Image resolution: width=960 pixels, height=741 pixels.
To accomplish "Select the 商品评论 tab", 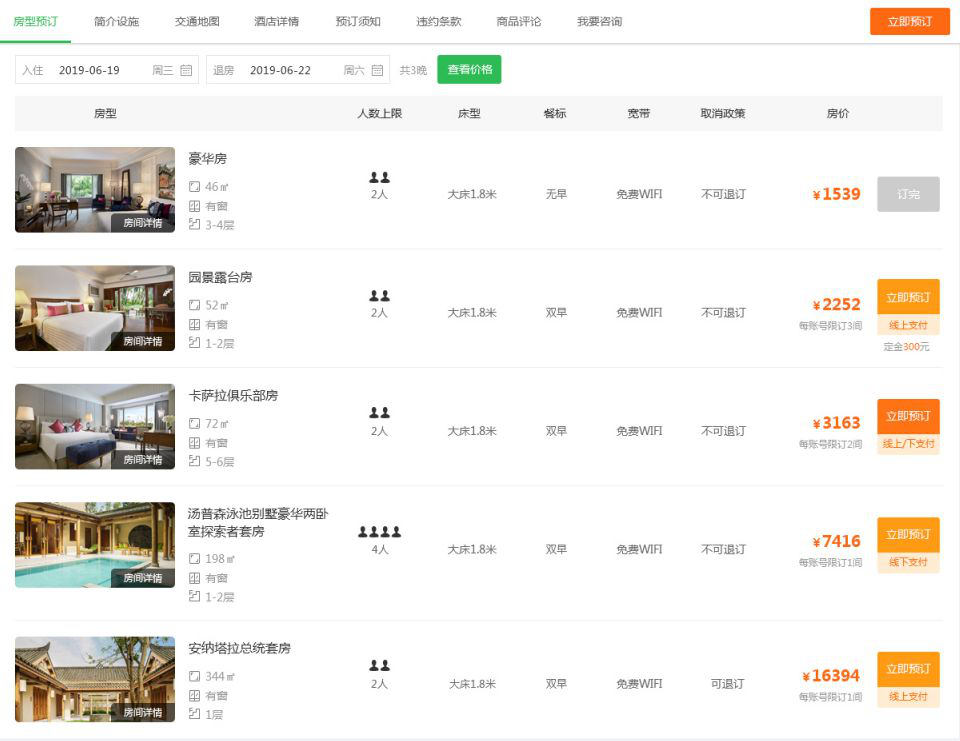I will 519,21.
